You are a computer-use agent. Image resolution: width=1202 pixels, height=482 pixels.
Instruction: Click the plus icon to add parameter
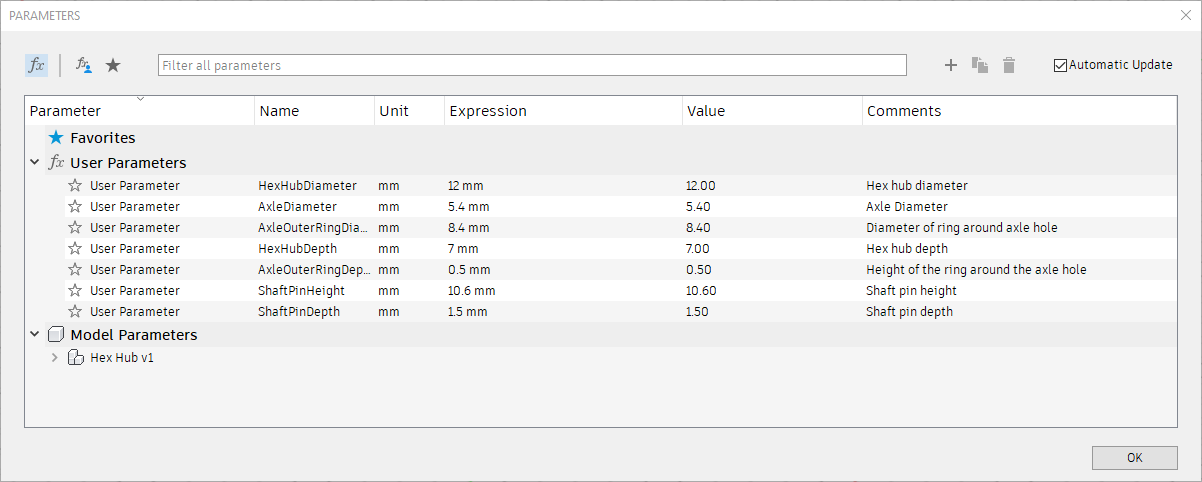click(951, 65)
